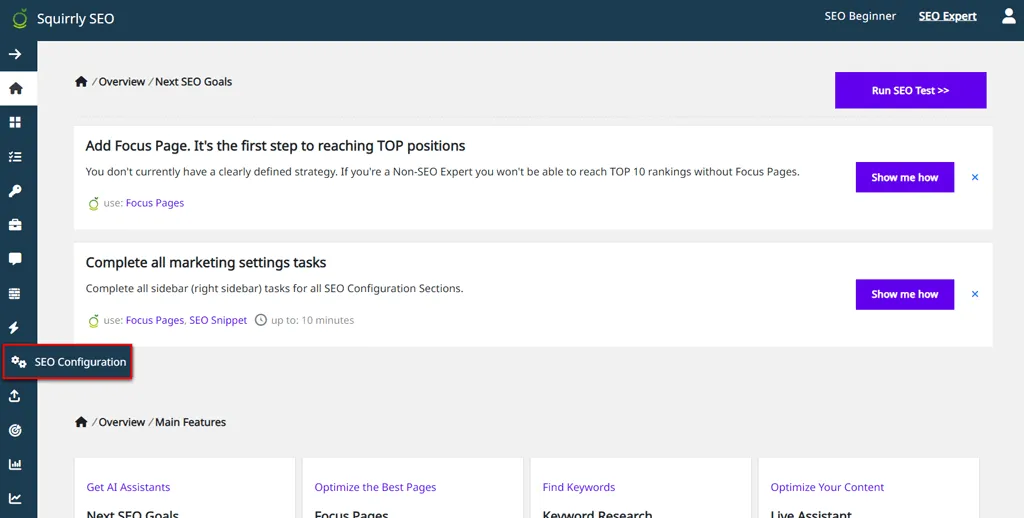Click Show me how for marketing settings tasks
Image resolution: width=1024 pixels, height=518 pixels.
pos(904,294)
